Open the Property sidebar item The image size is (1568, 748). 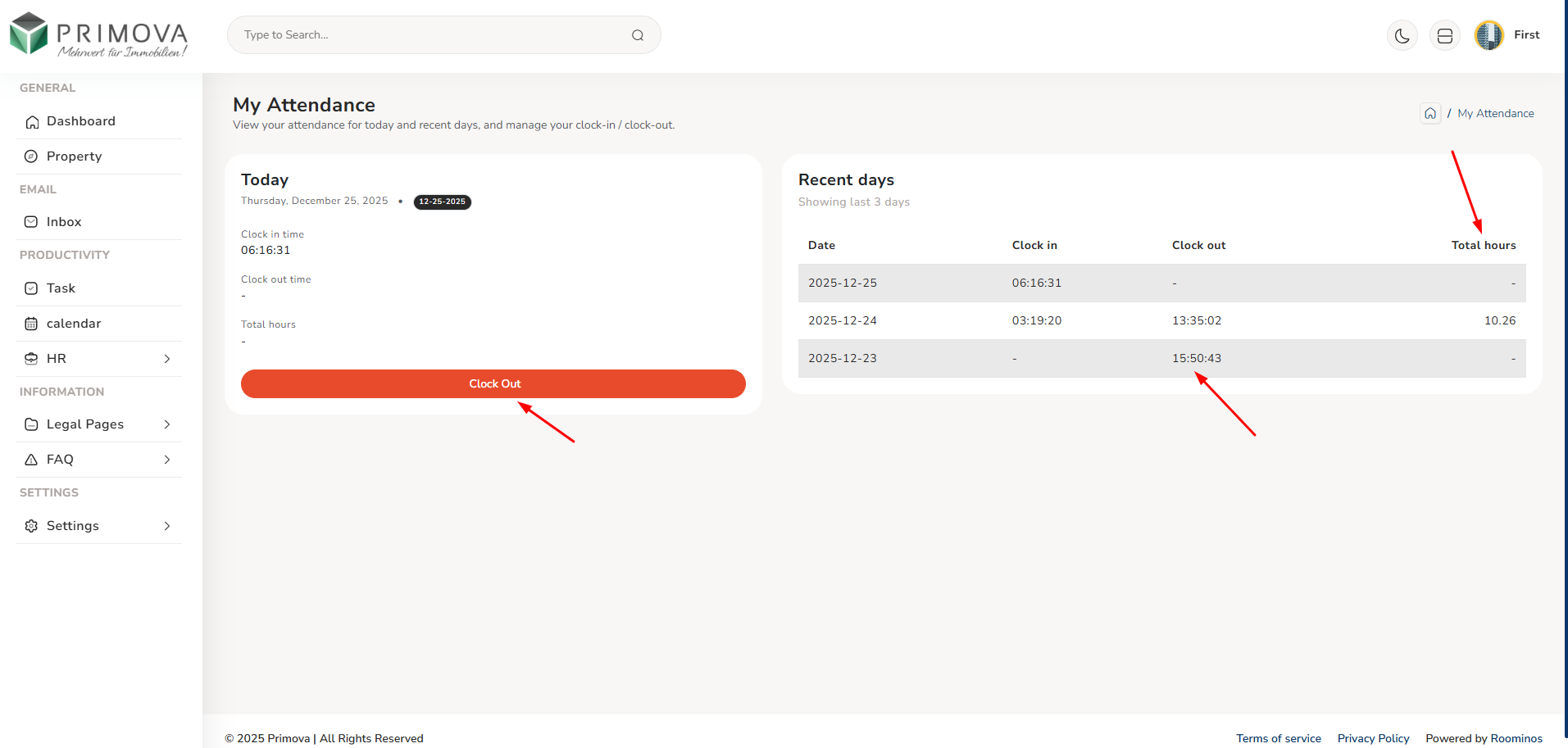coord(74,156)
